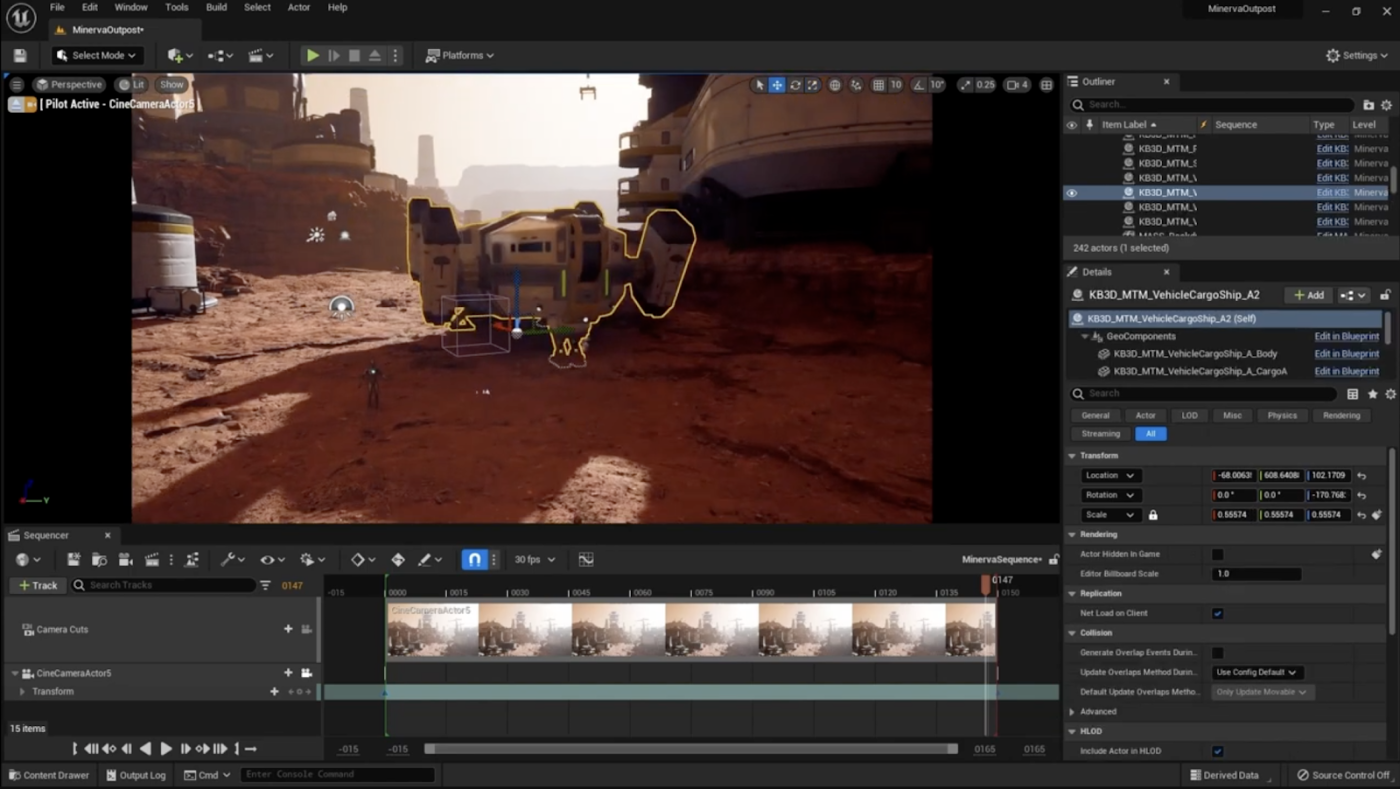The width and height of the screenshot is (1400, 789).
Task: Open the Outliner settings gear
Action: click(x=1386, y=105)
